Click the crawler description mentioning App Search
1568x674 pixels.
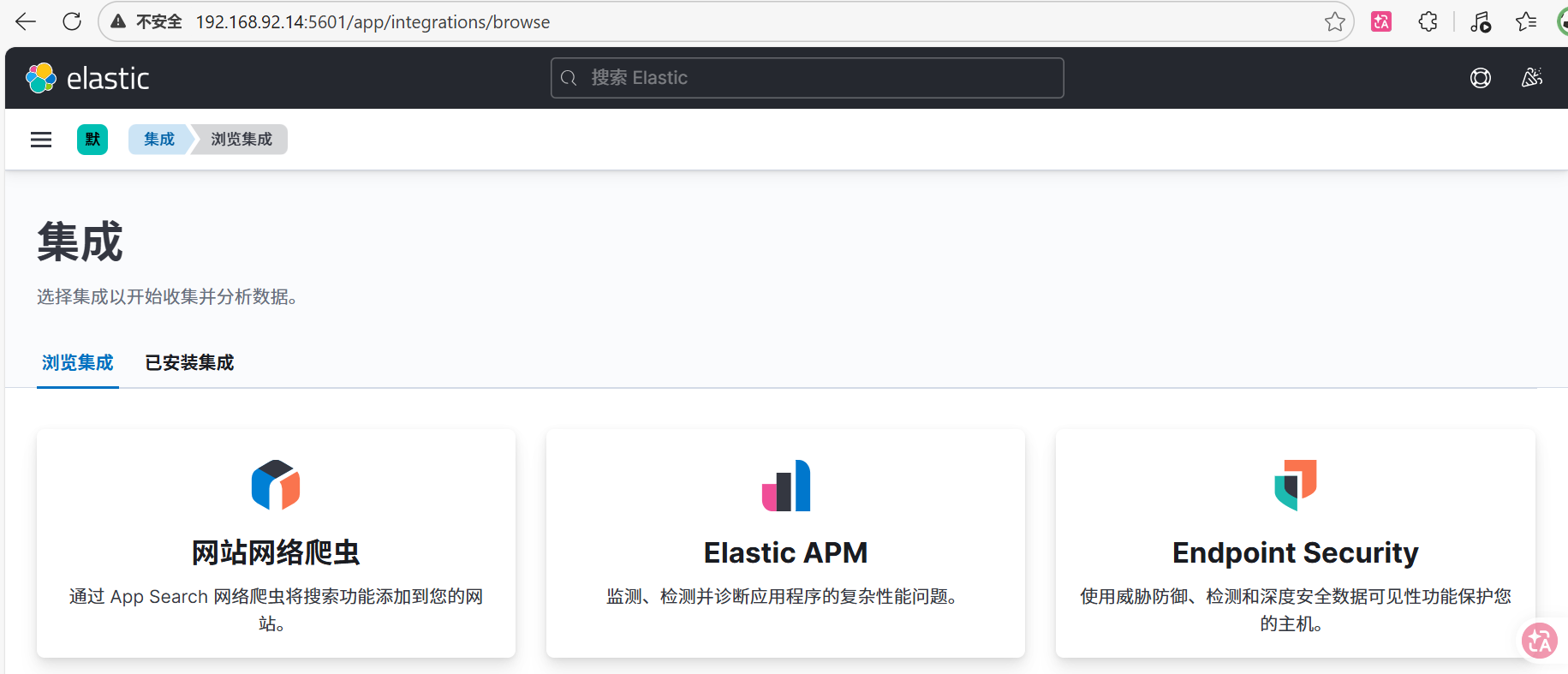pos(276,610)
